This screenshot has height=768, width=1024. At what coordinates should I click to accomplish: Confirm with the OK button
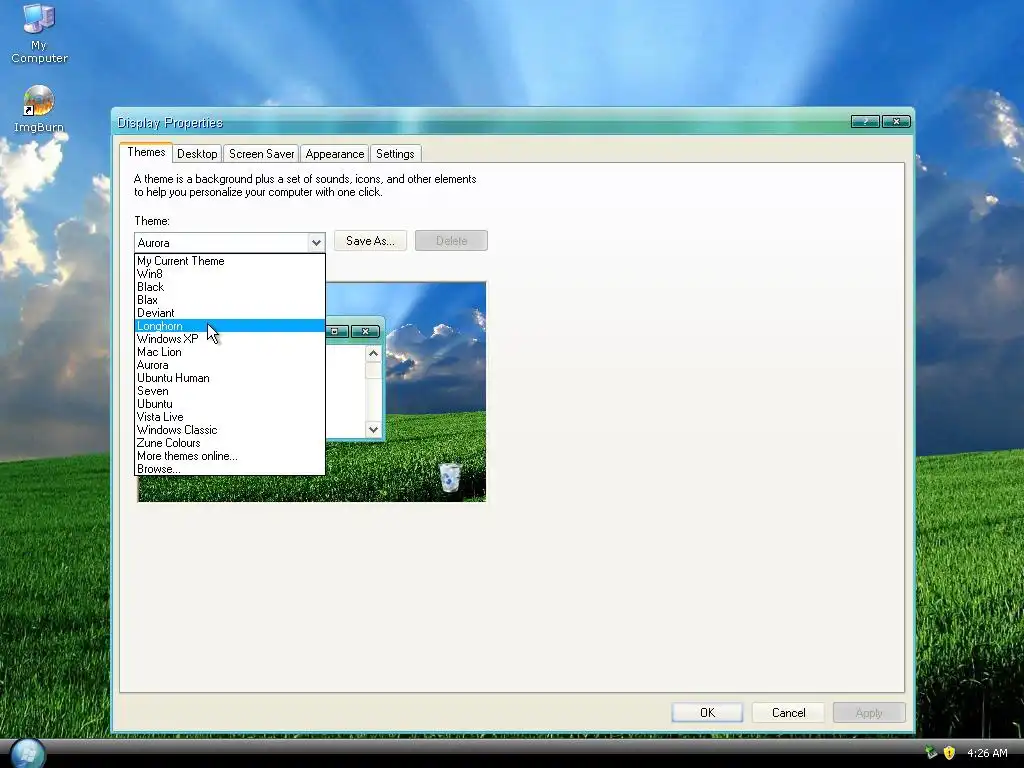tap(707, 712)
